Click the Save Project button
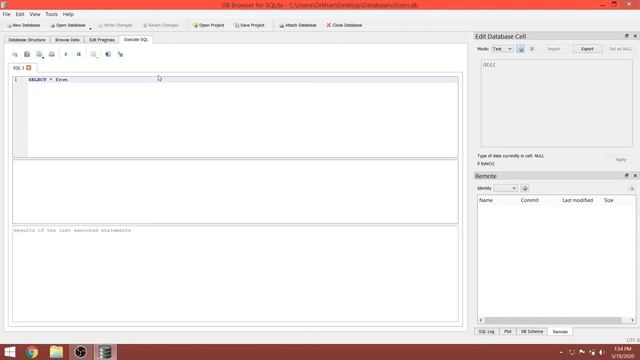 249,25
